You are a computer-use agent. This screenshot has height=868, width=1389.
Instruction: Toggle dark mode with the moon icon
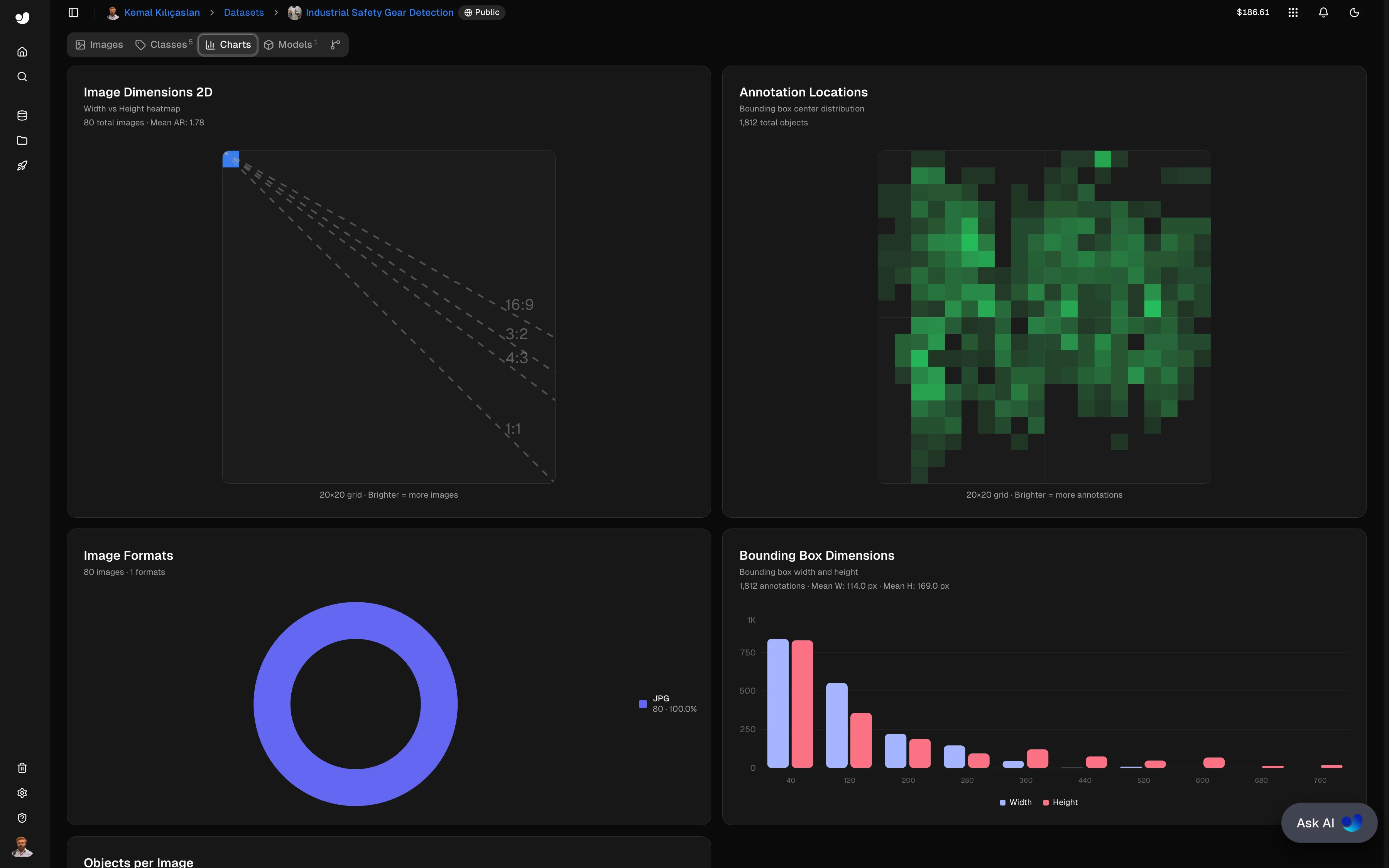(x=1355, y=13)
